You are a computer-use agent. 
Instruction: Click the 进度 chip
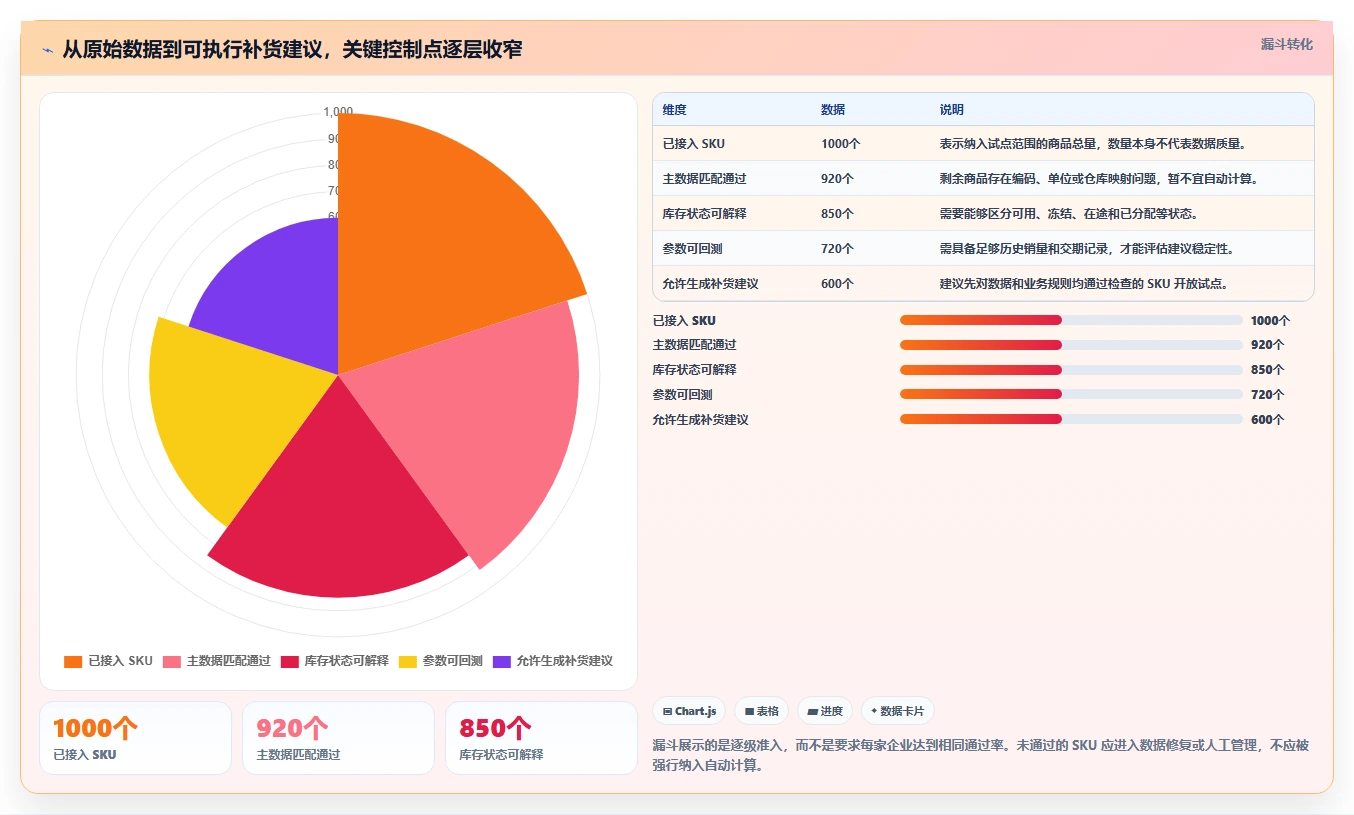(825, 711)
